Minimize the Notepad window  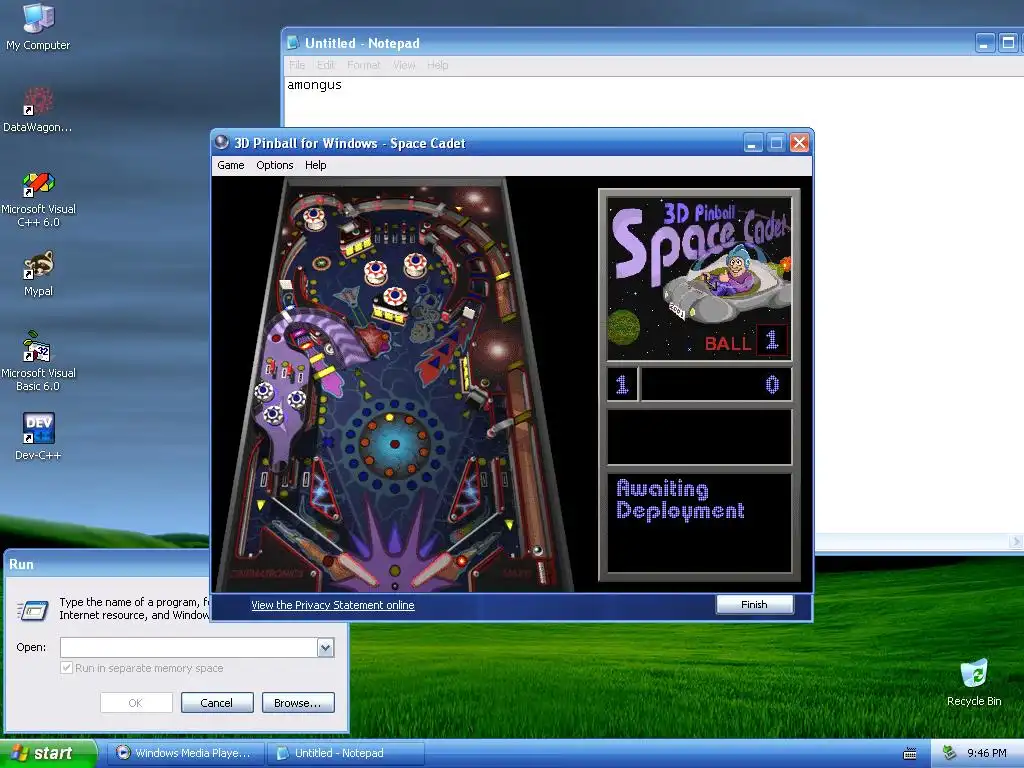[985, 43]
